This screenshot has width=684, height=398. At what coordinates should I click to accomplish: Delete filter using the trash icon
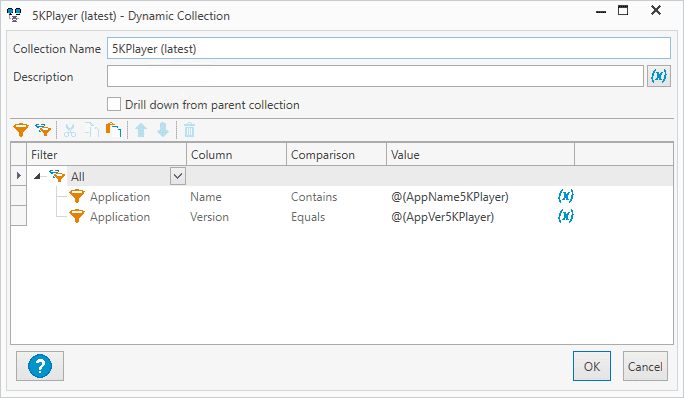pyautogui.click(x=189, y=130)
